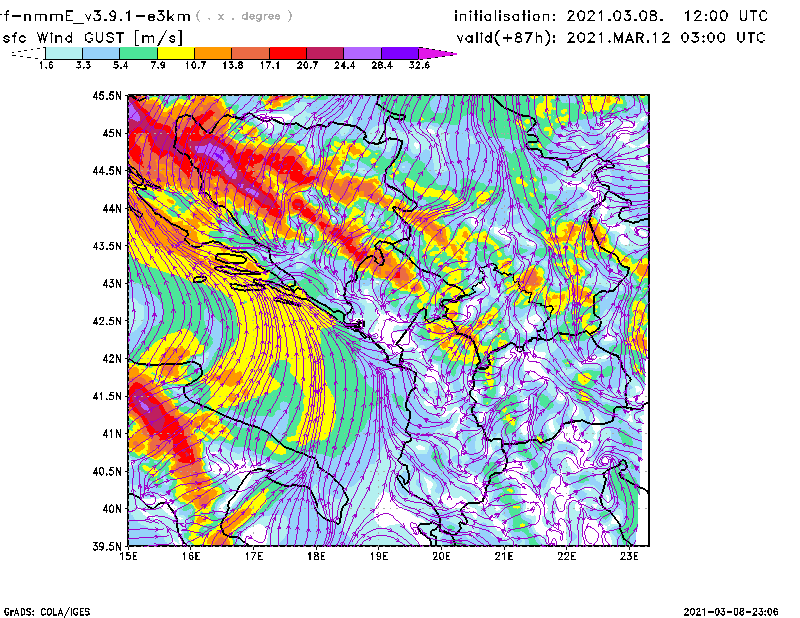The height and width of the screenshot is (618, 800).
Task: Click the initialisation time '12:00 UTC'
Action: 725,16
